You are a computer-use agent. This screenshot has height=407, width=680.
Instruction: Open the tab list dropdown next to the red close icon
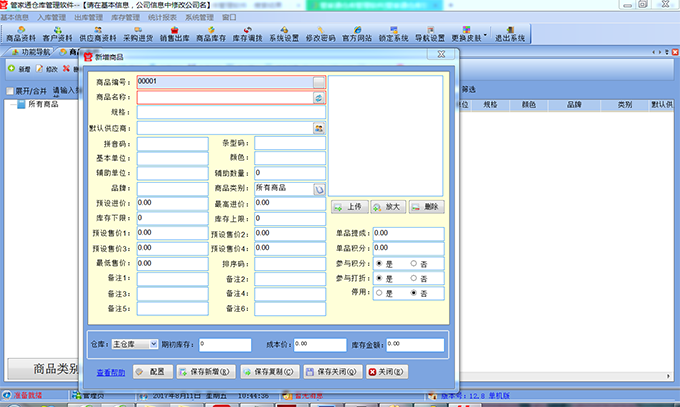(x=667, y=52)
